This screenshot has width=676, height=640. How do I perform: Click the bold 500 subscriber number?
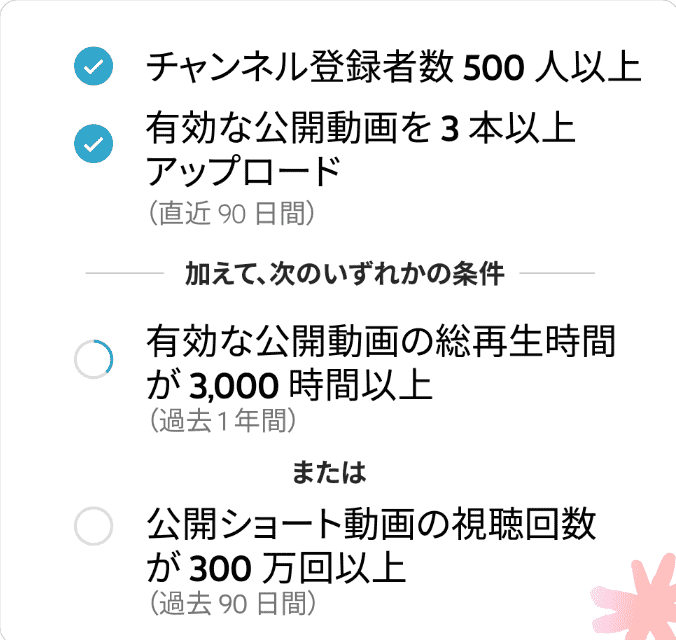click(494, 68)
